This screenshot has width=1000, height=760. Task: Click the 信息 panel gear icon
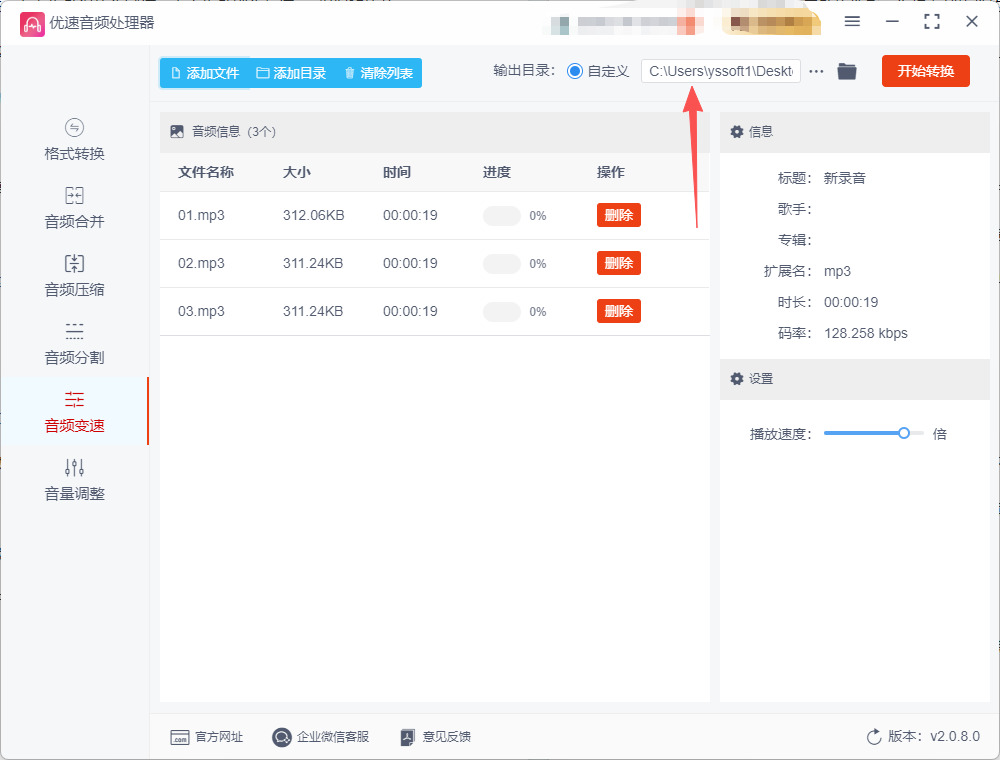click(x=737, y=132)
